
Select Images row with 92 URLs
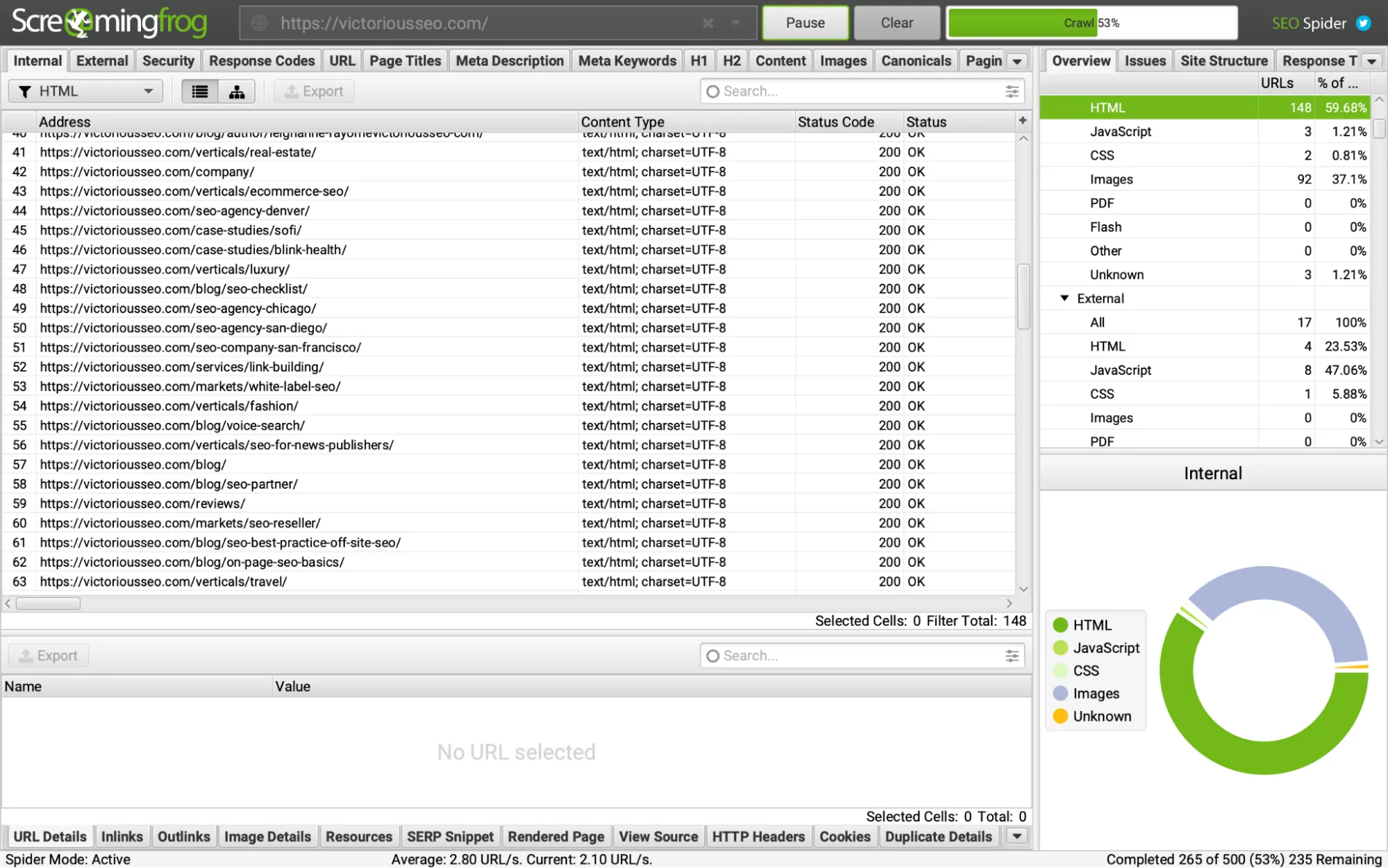1205,179
